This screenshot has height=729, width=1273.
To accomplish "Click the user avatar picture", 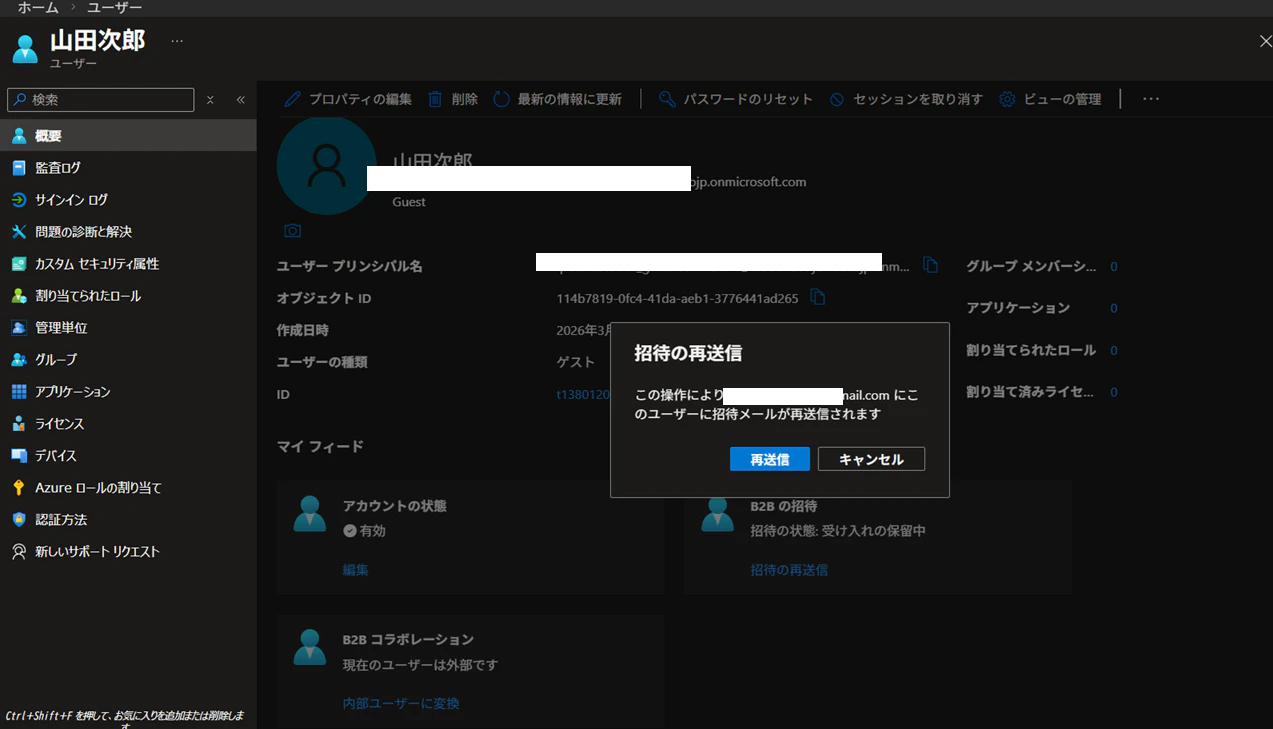I will click(x=326, y=165).
